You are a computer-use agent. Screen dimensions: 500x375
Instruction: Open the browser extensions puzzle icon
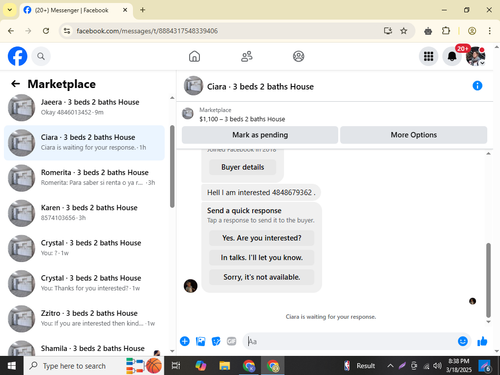(x=446, y=31)
